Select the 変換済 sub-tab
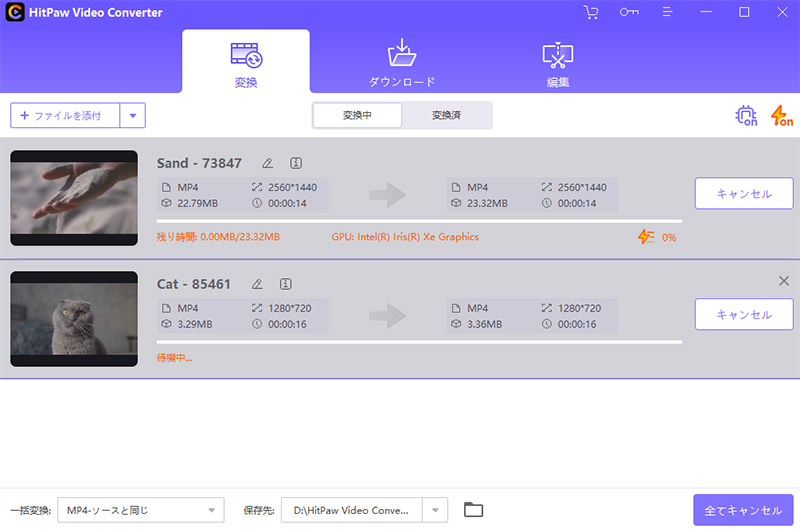Screen dimensions: 800x529 (446, 115)
